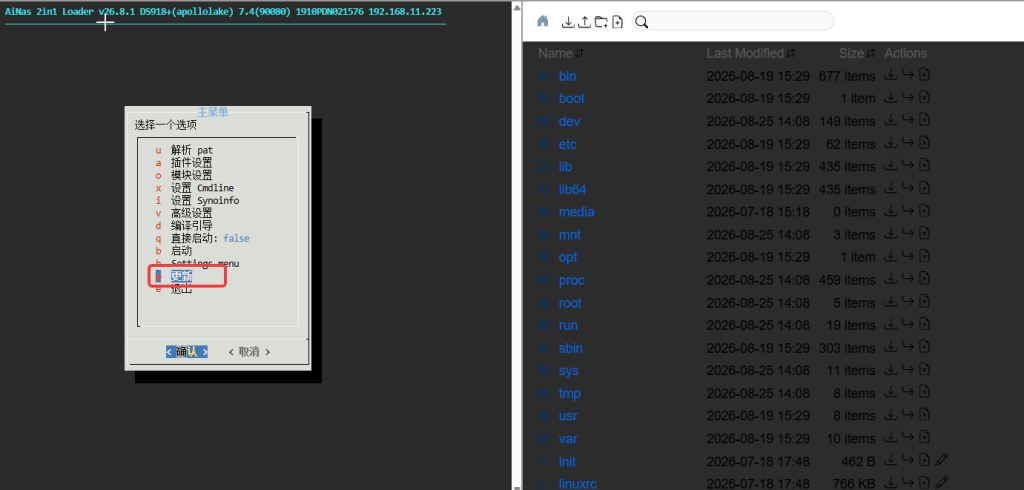Delete the dev folder

[924, 120]
